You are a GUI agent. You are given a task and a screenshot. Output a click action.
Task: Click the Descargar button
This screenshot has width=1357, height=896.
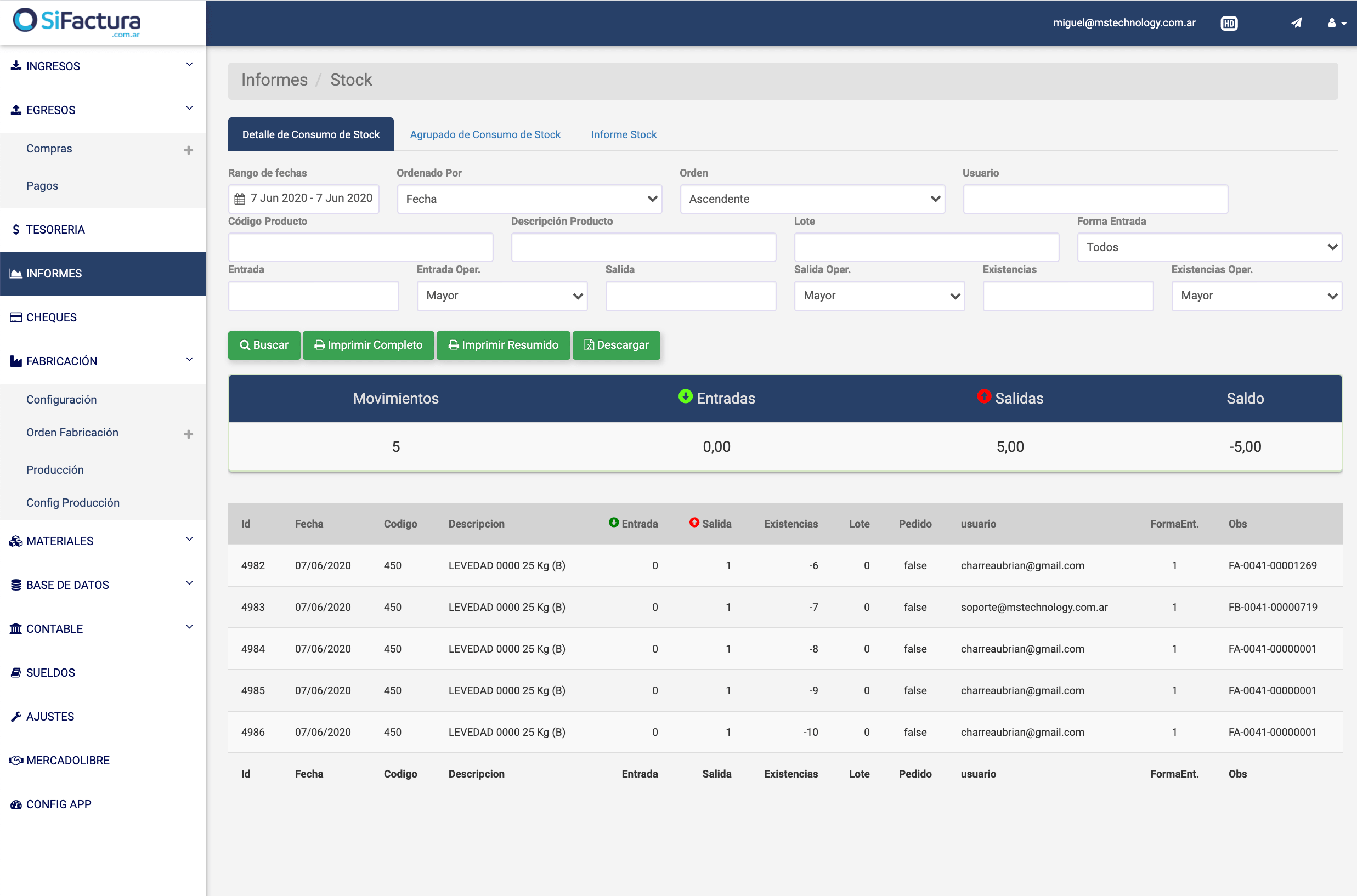point(615,345)
